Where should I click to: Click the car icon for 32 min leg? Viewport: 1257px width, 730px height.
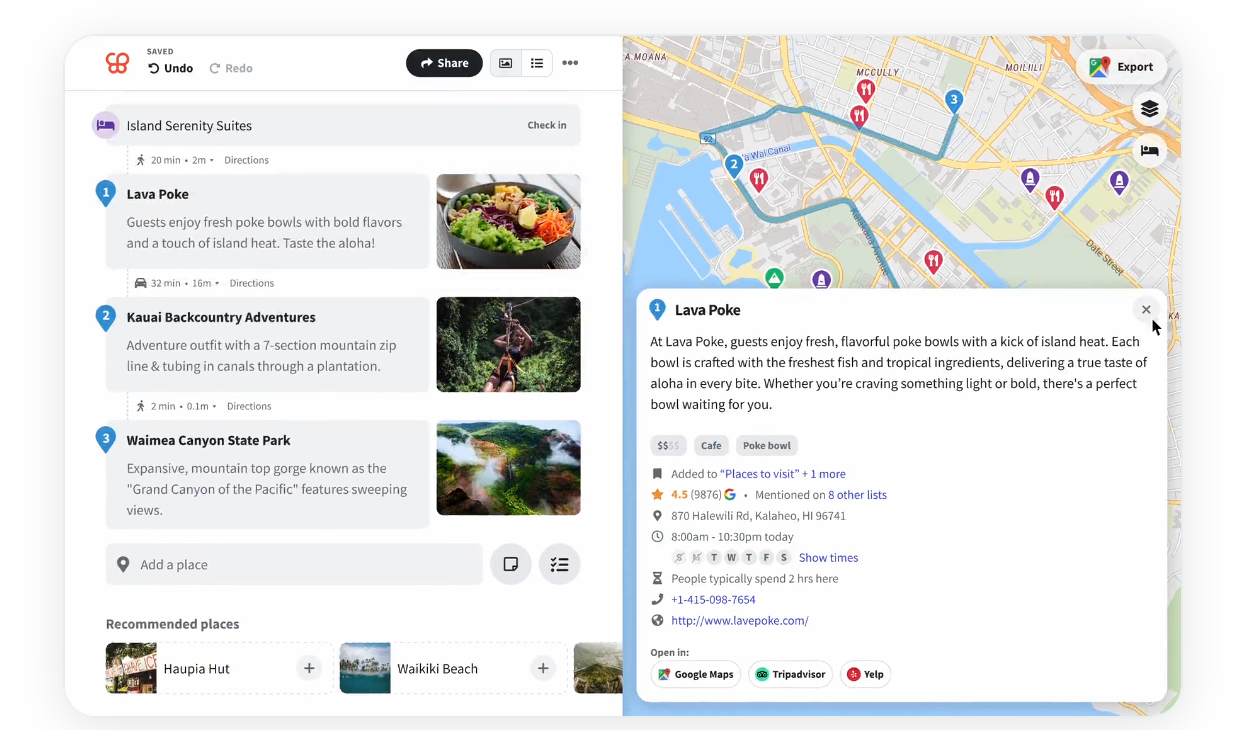coord(141,283)
